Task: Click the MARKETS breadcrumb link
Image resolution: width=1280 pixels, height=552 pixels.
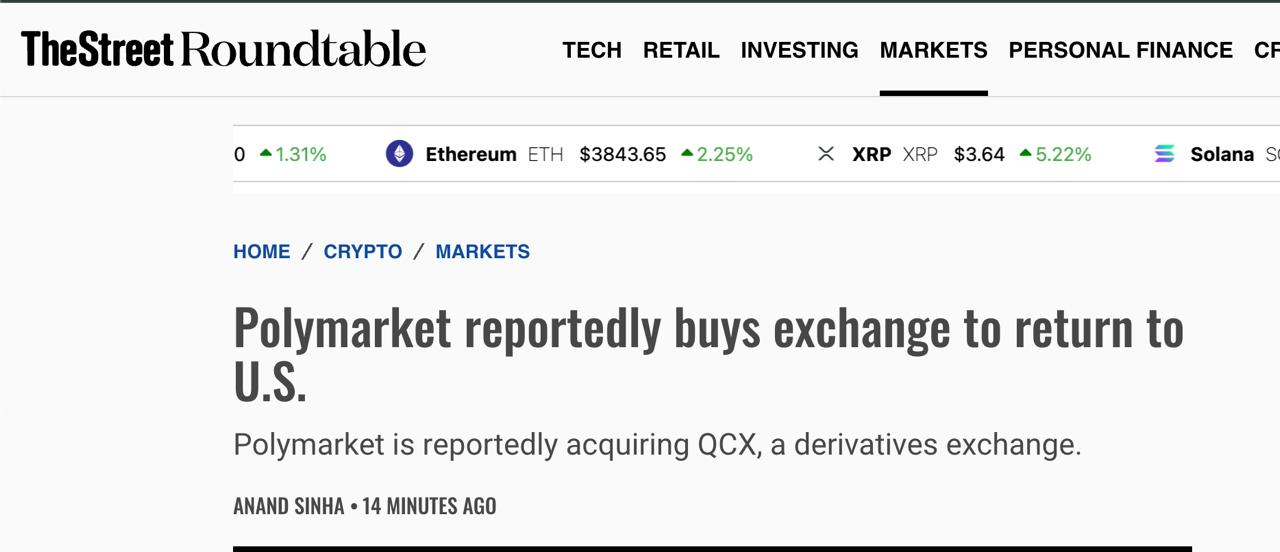Action: 483,252
